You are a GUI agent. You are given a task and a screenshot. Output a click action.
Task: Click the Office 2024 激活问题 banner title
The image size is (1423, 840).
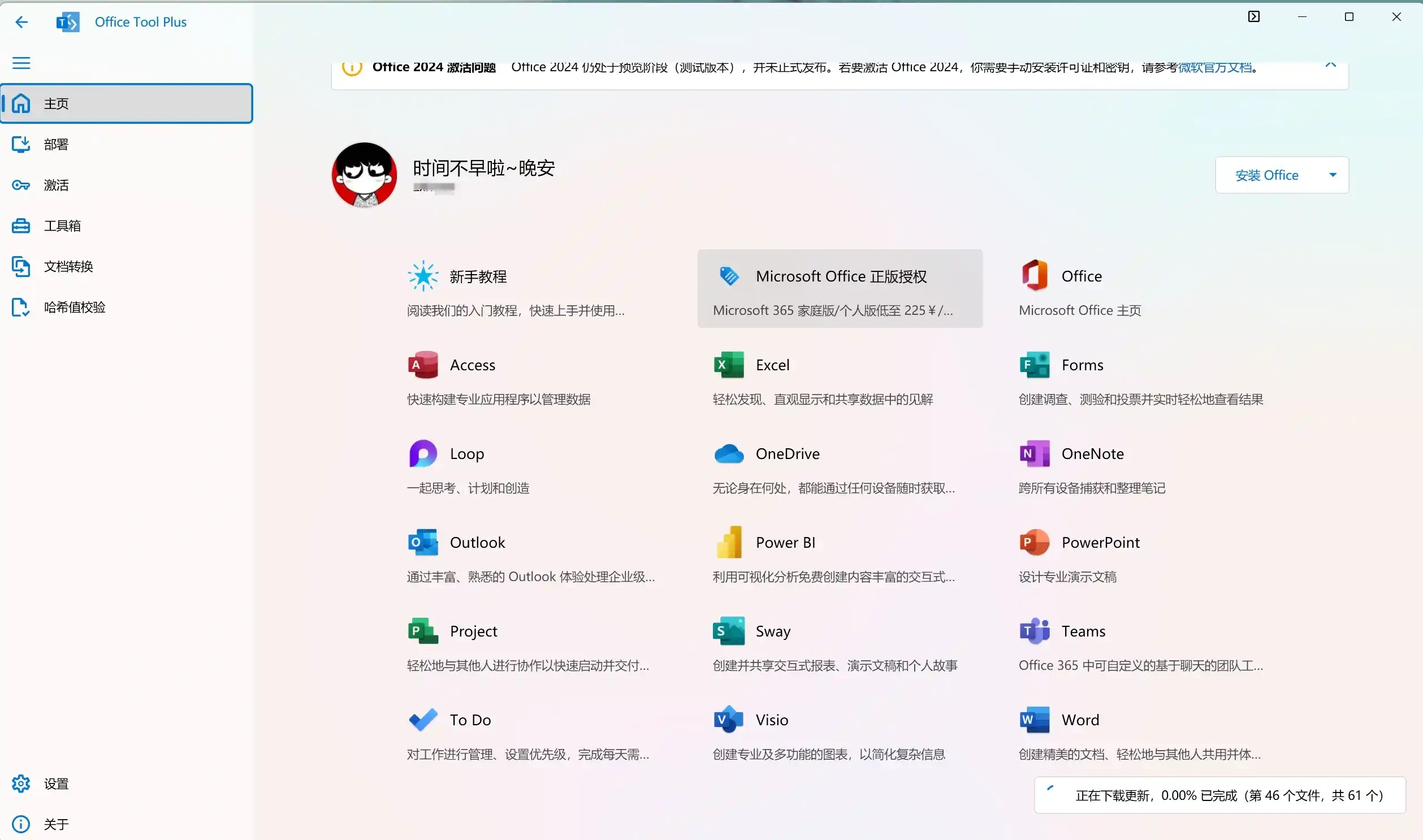(x=434, y=67)
